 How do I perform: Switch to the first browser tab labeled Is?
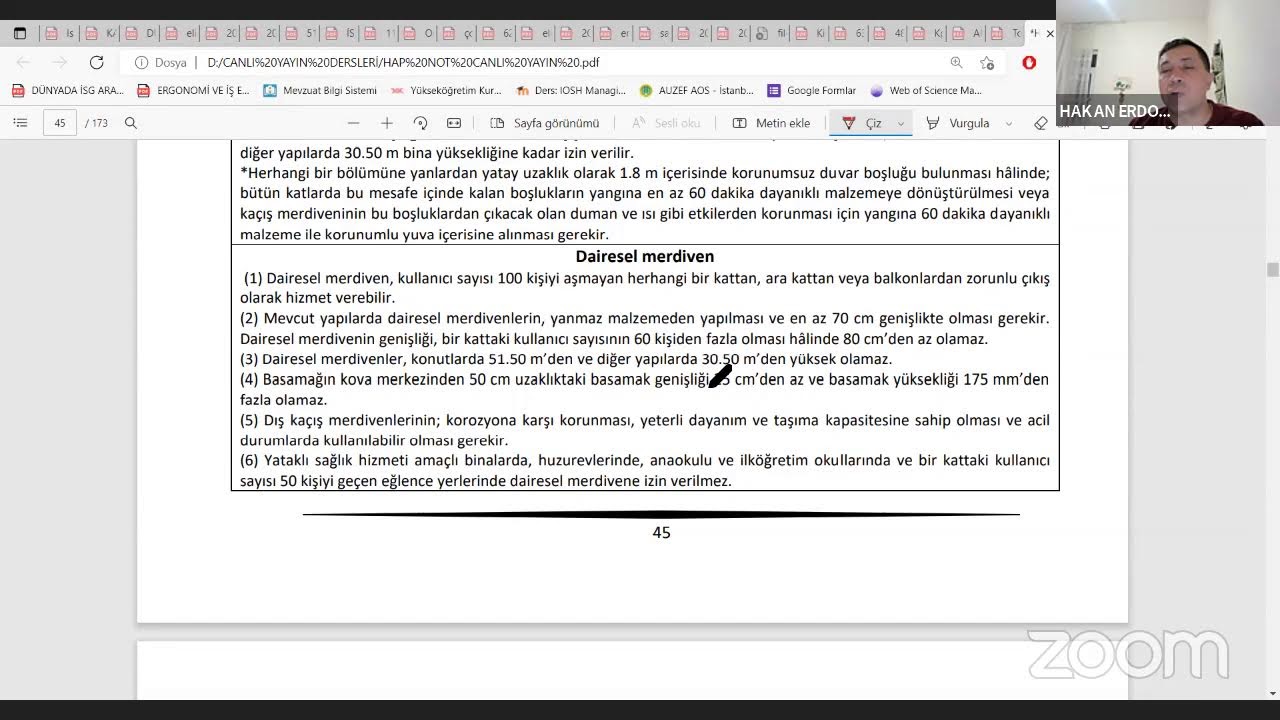click(x=59, y=33)
